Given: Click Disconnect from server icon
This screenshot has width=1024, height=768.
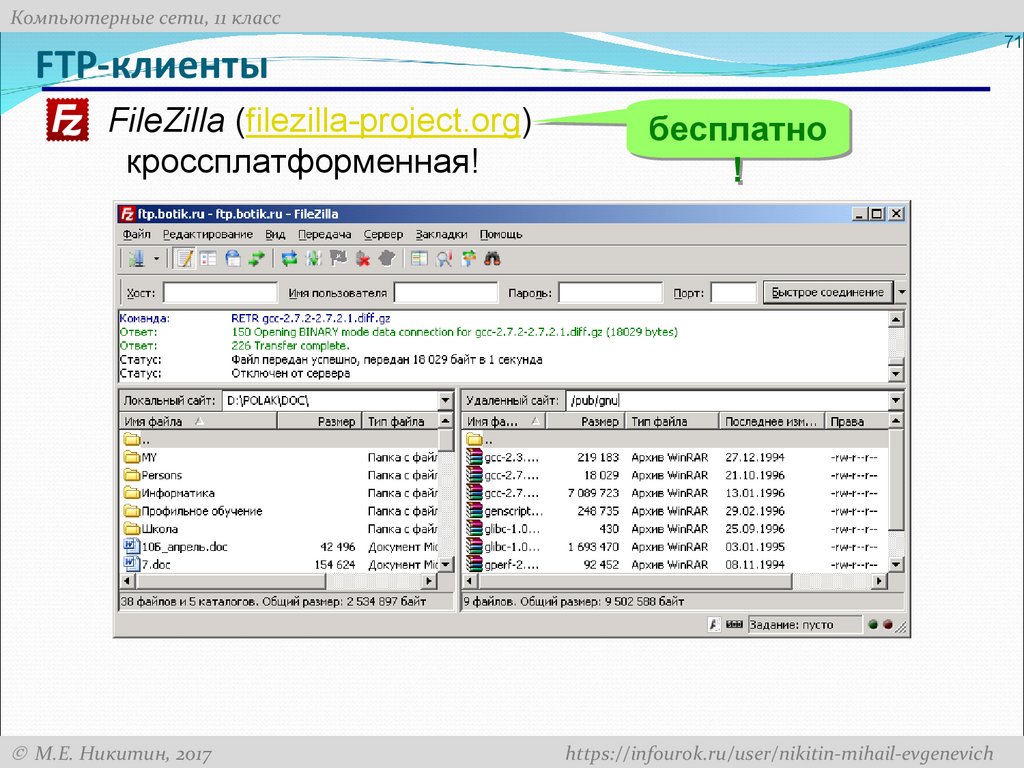Looking at the screenshot, I should pyautogui.click(x=362, y=259).
